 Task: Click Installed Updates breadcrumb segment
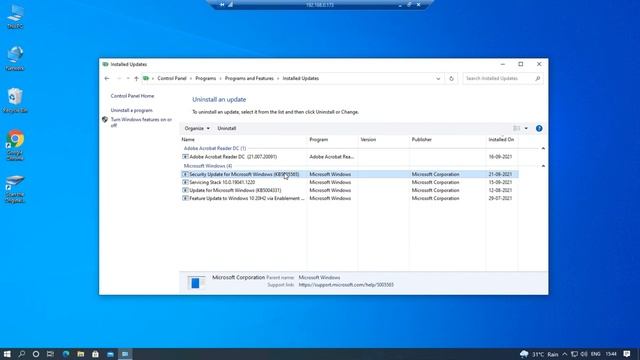click(301, 78)
